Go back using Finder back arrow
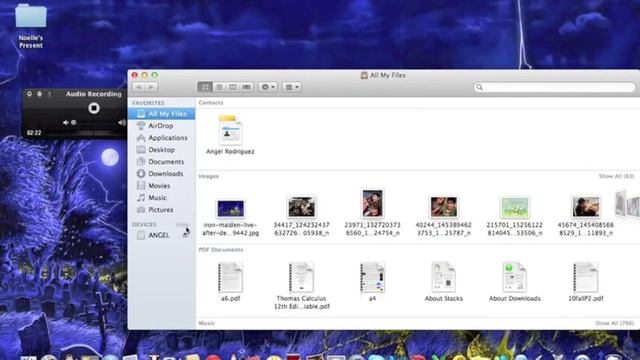The width and height of the screenshot is (640, 360). click(139, 87)
